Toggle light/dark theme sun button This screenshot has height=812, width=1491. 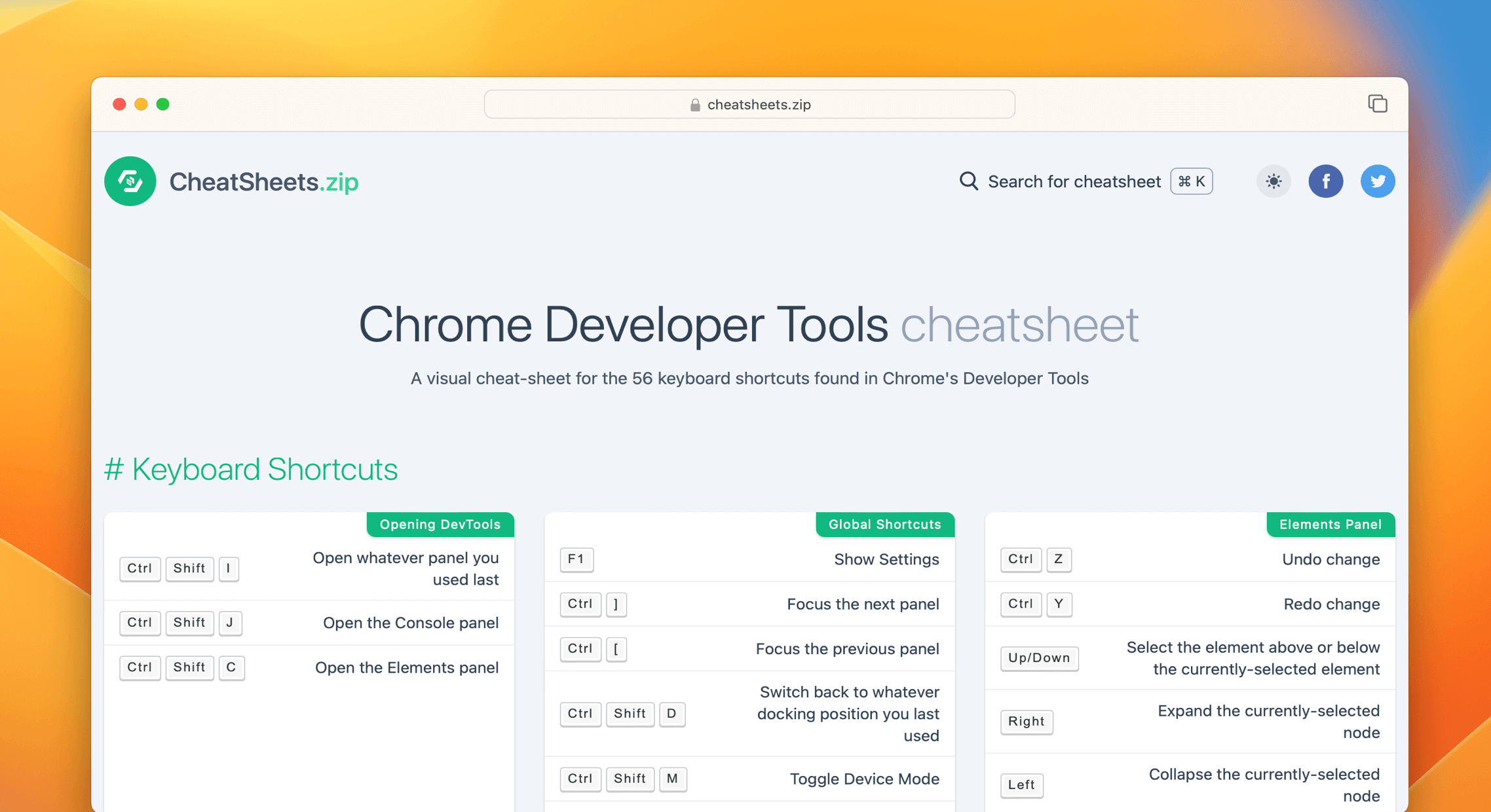click(x=1273, y=181)
